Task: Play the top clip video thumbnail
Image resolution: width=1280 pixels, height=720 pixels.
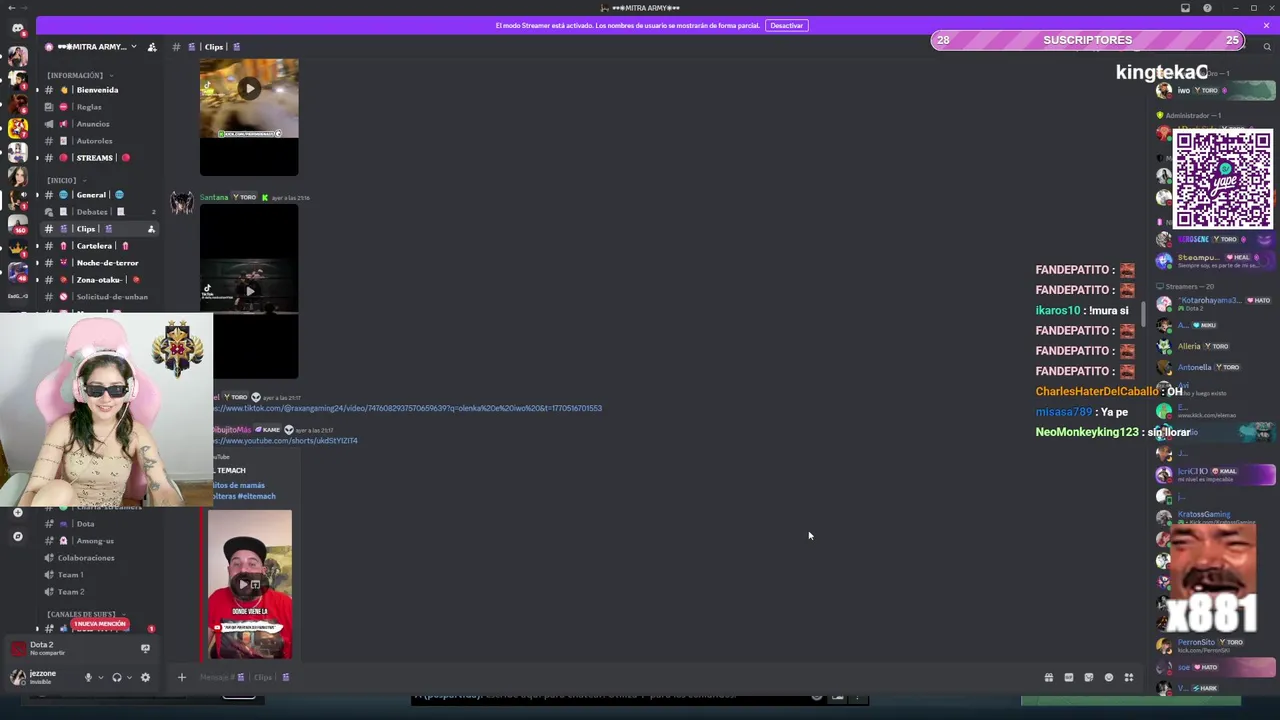Action: click(x=249, y=89)
